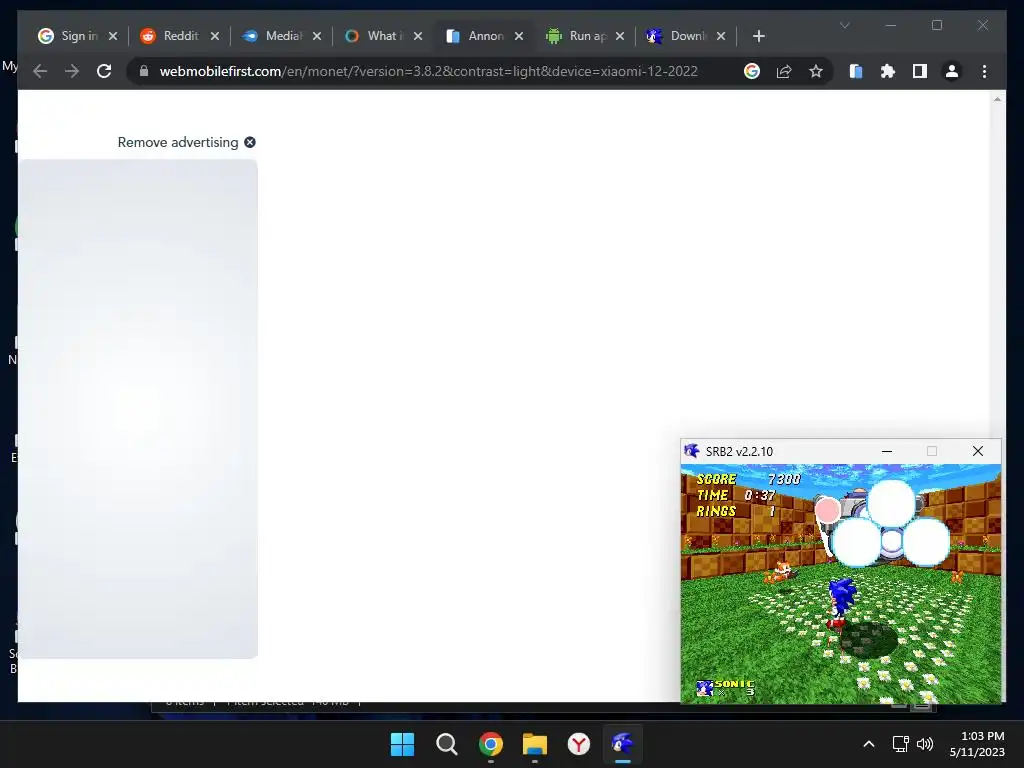Close the SRB2 game window

tap(978, 451)
